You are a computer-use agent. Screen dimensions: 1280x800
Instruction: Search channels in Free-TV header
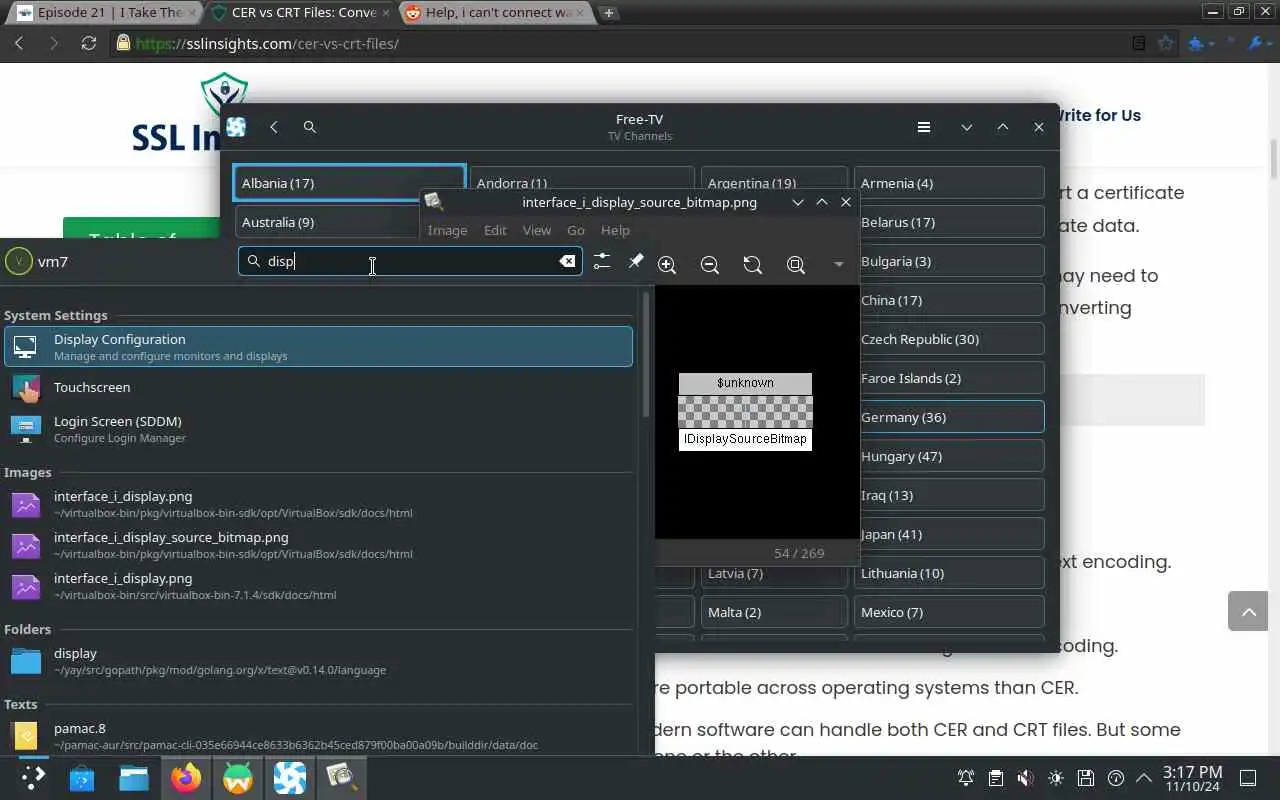click(x=310, y=127)
